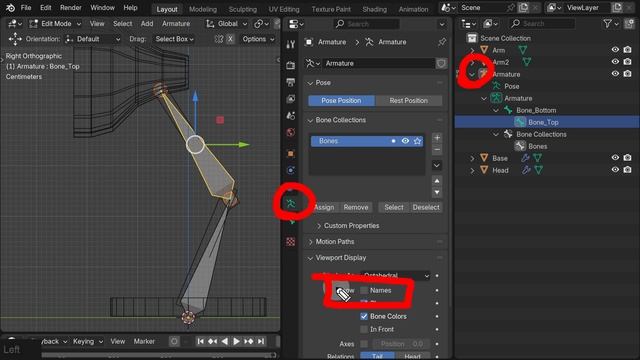Open the Scene properties tab
This screenshot has width=640, height=360.
[x=291, y=116]
